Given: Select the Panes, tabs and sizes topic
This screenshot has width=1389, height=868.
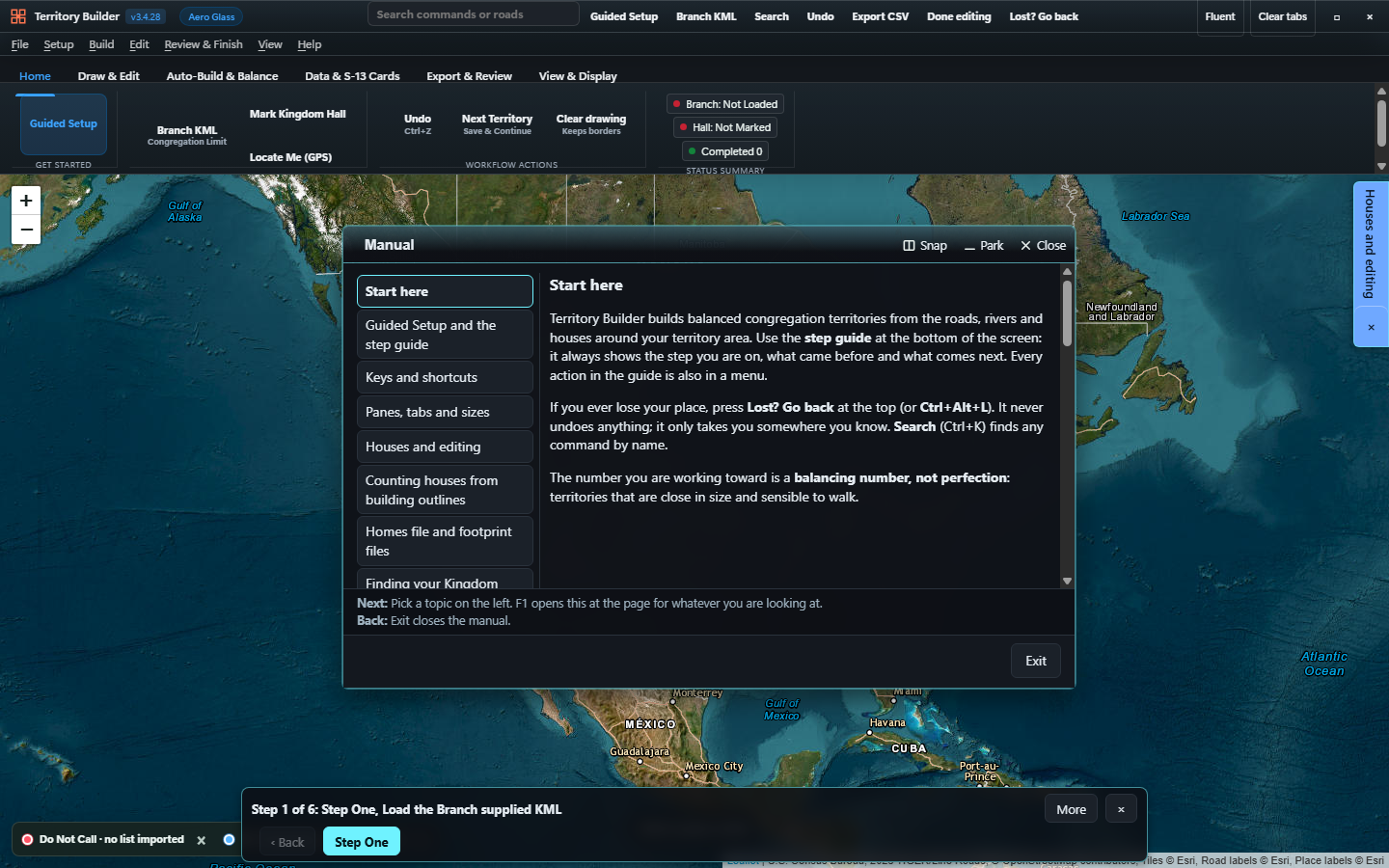Looking at the screenshot, I should [445, 412].
